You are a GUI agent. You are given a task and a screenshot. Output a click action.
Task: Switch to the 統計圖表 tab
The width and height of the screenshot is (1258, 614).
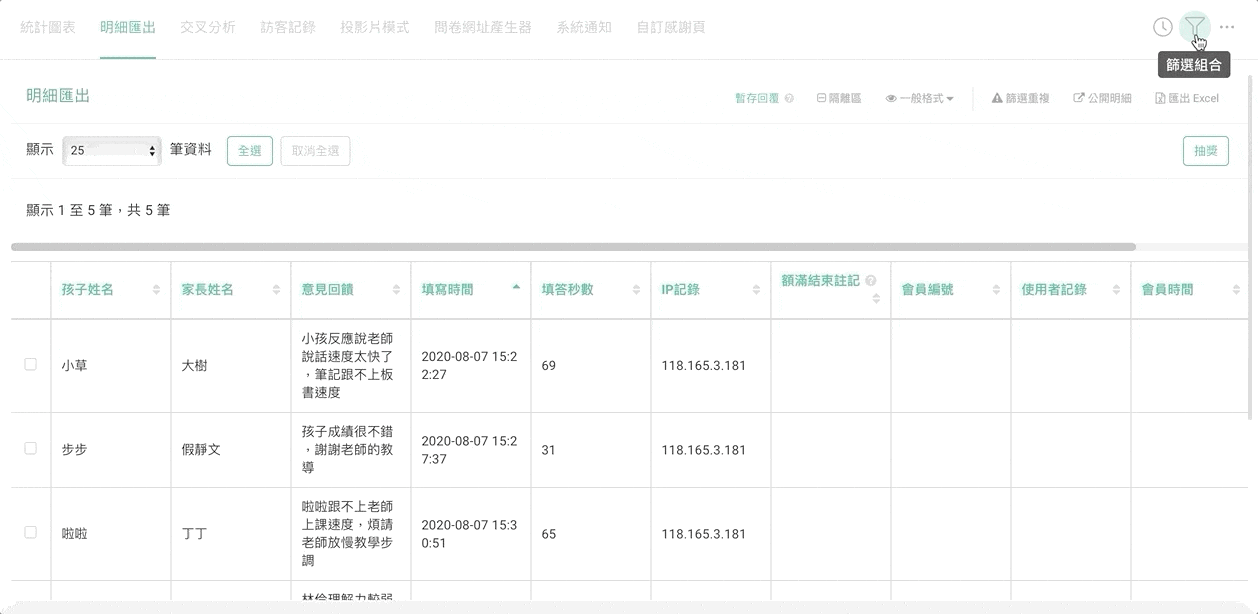pyautogui.click(x=48, y=27)
